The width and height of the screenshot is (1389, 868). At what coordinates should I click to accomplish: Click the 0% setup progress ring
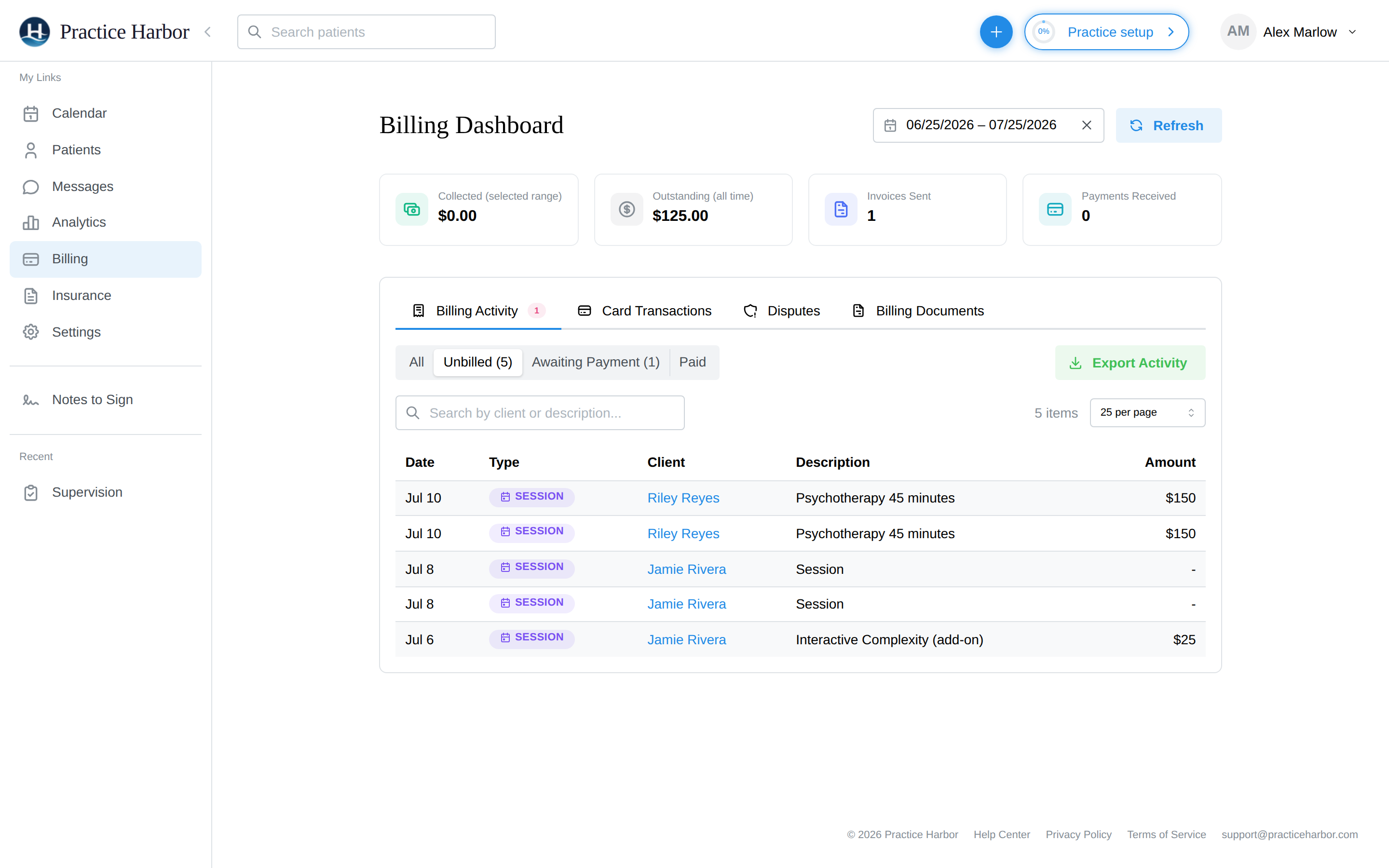[1044, 32]
